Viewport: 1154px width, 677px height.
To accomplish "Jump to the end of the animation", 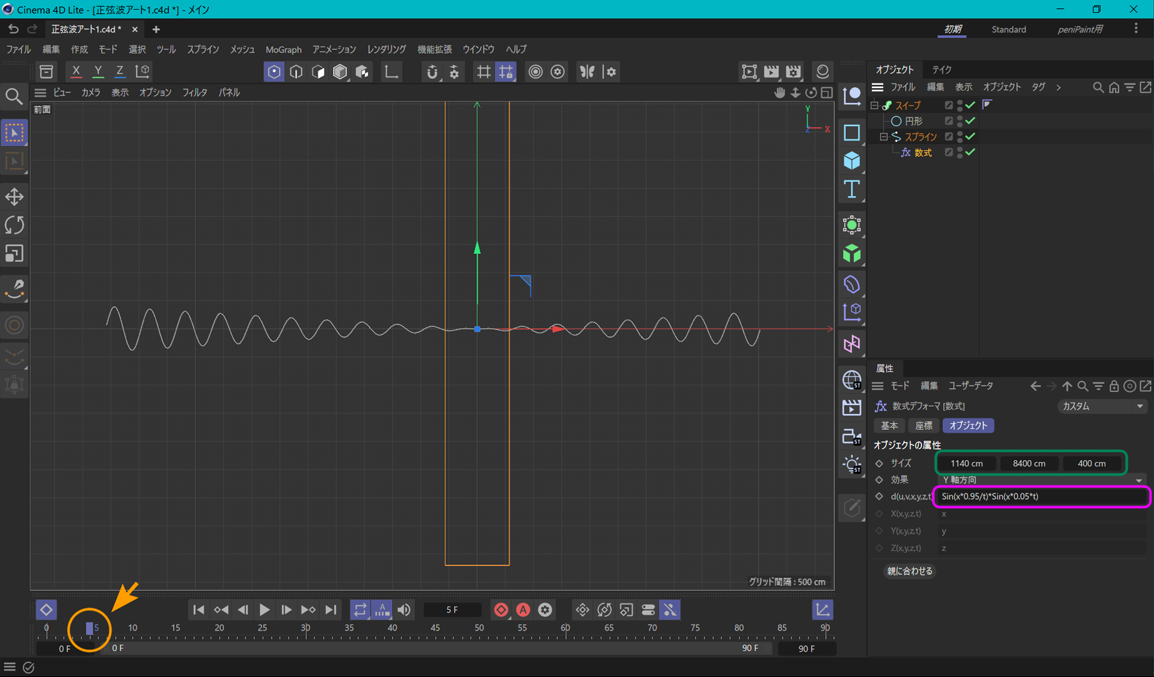I will [331, 610].
